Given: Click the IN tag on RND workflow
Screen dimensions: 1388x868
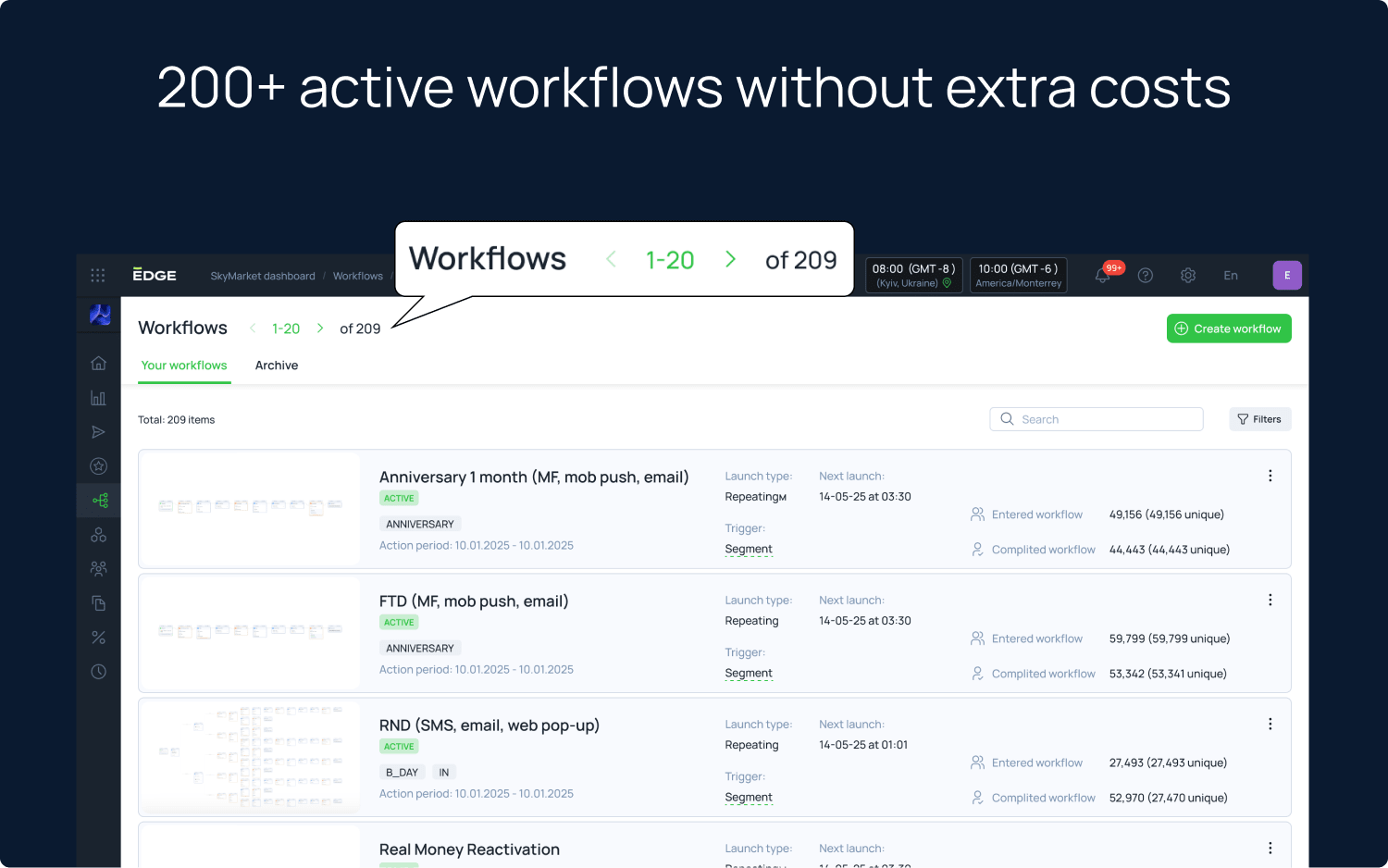Looking at the screenshot, I should 444,772.
